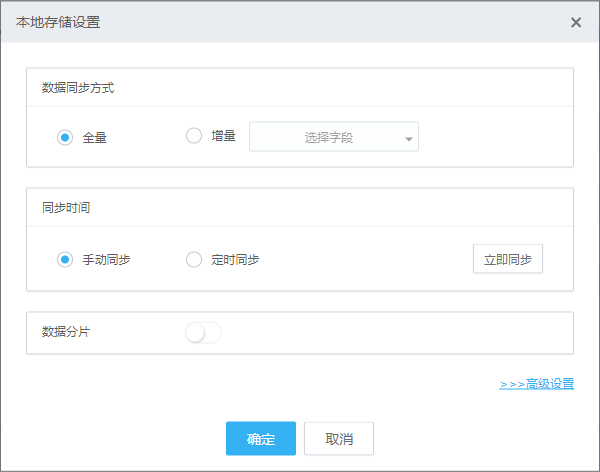Click the 数据同步方式 section heading
This screenshot has height=472, width=600.
78,88
